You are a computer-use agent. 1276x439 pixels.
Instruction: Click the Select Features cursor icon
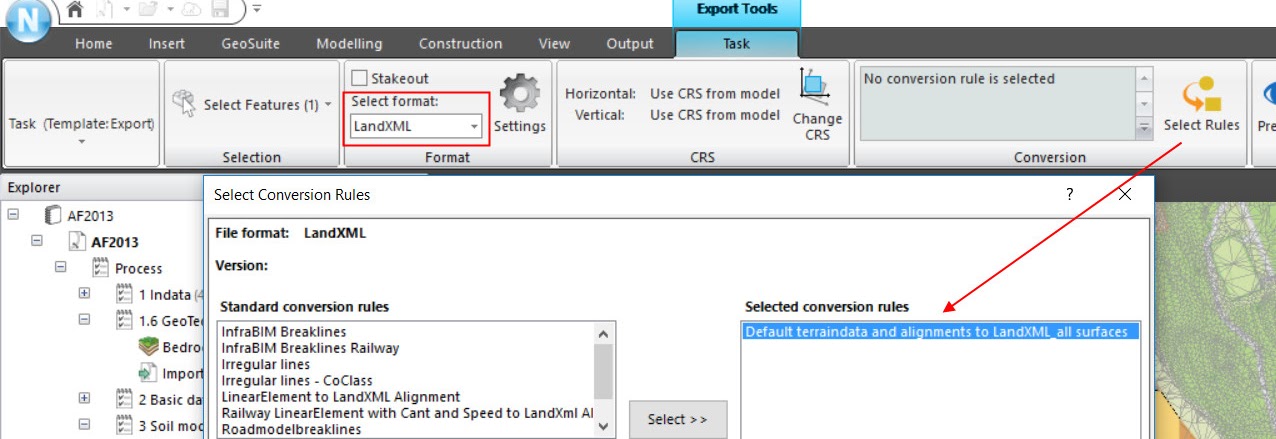(x=183, y=103)
